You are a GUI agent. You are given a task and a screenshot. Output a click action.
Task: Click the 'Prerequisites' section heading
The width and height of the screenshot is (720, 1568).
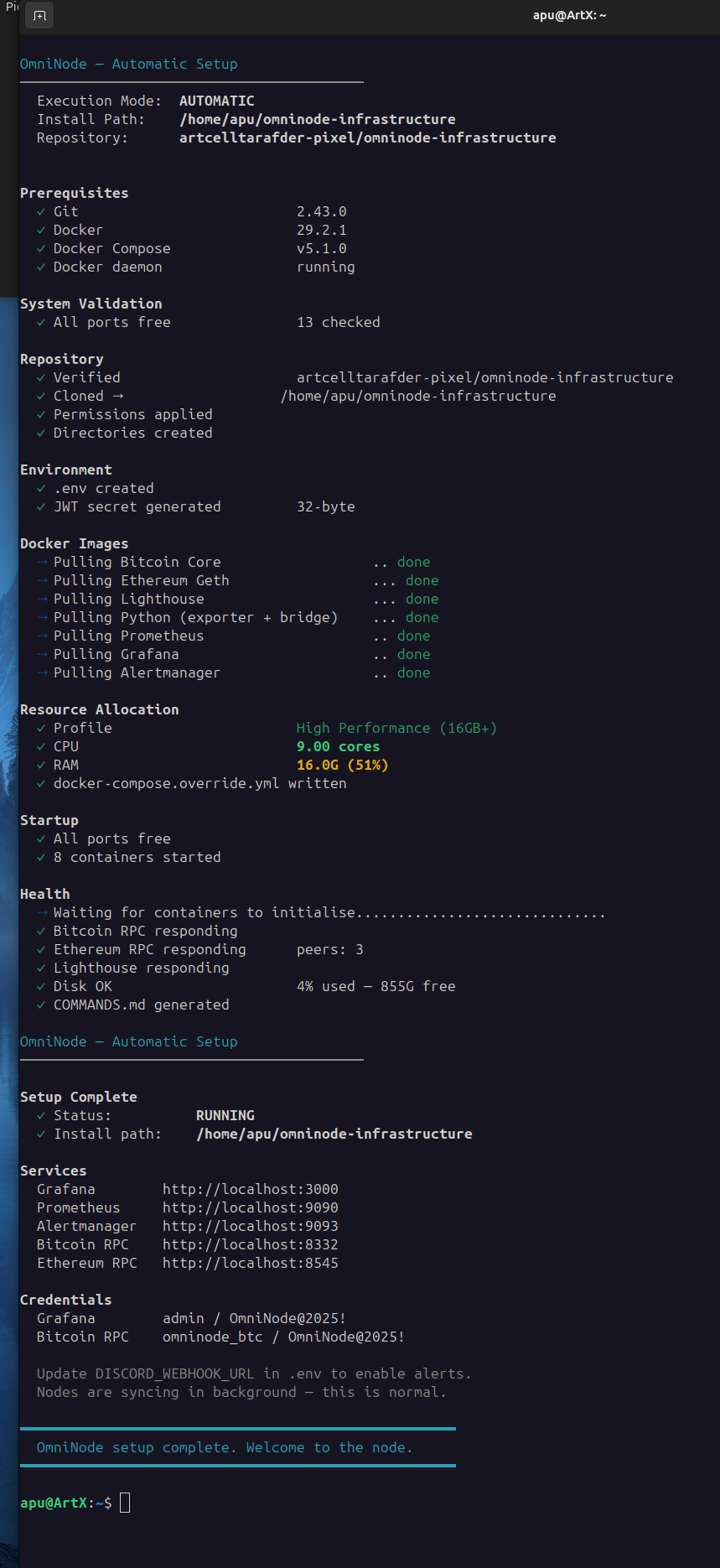click(x=75, y=193)
